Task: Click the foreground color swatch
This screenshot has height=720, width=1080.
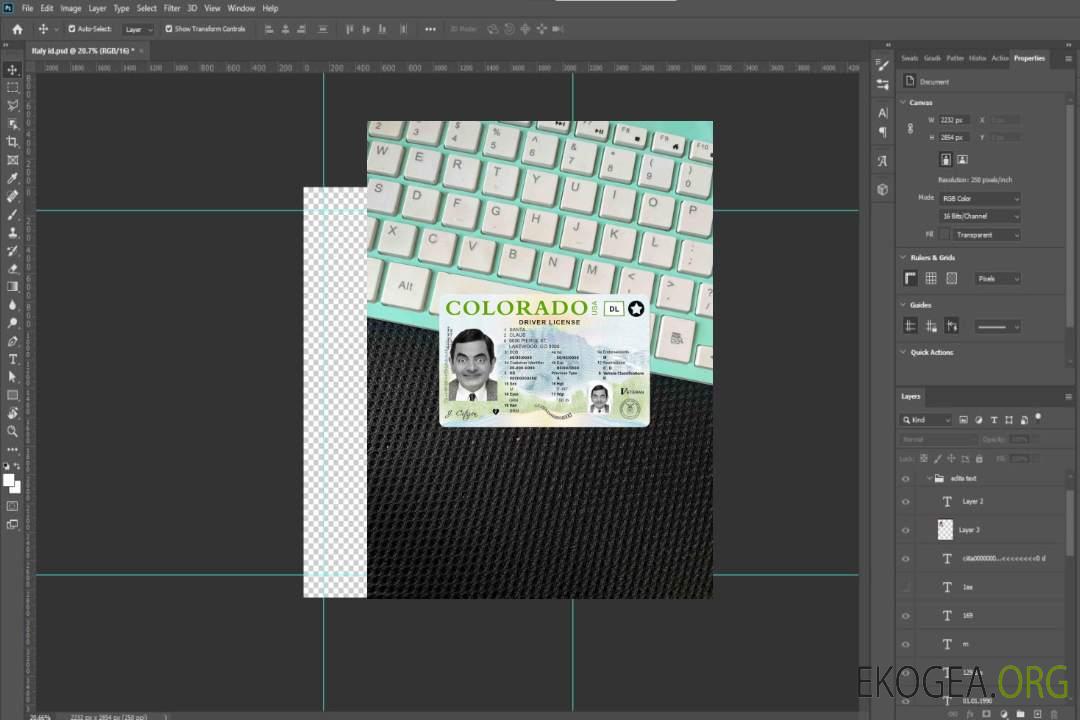Action: click(x=9, y=480)
